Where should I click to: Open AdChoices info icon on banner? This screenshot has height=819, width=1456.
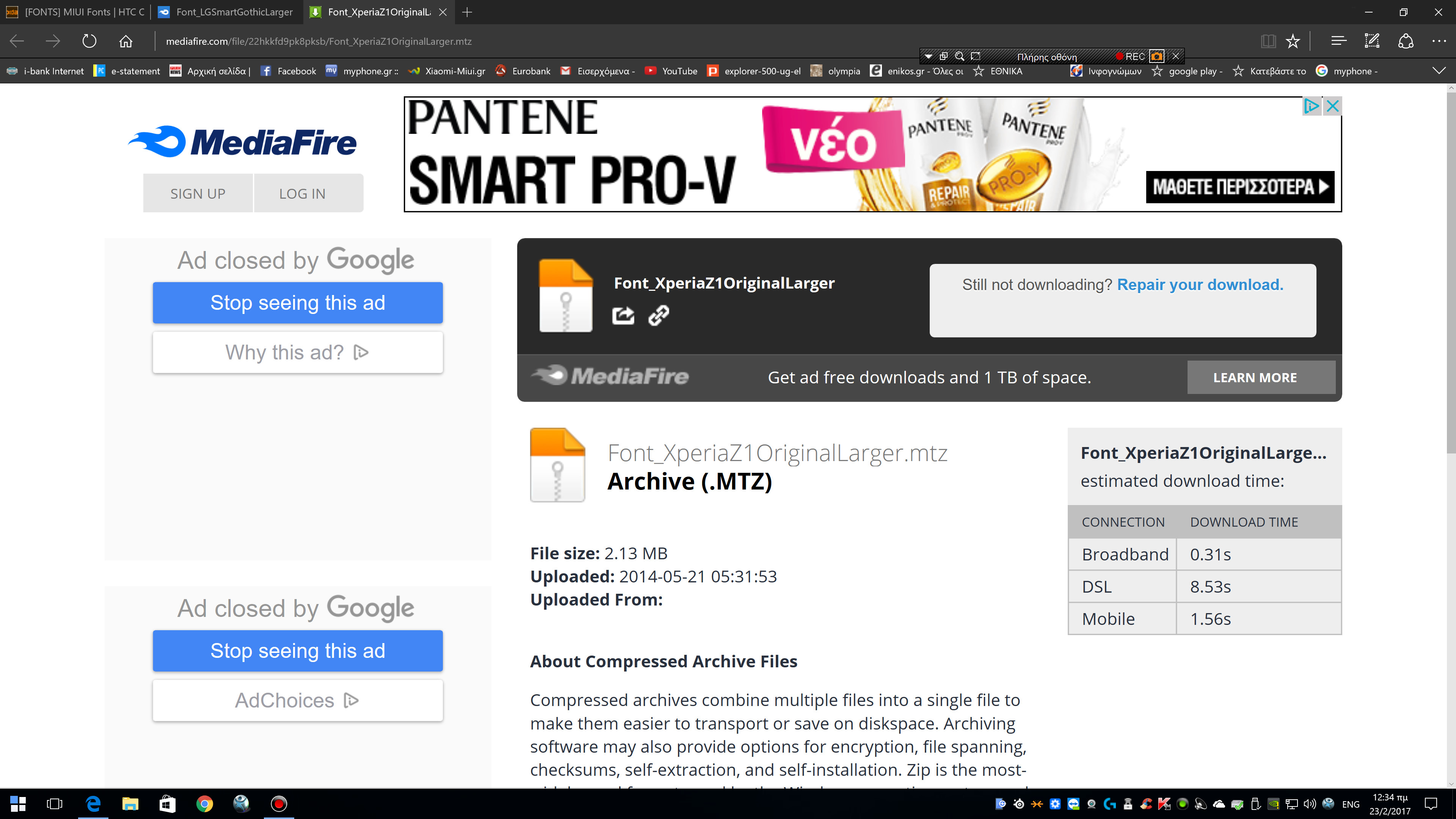tap(1311, 106)
